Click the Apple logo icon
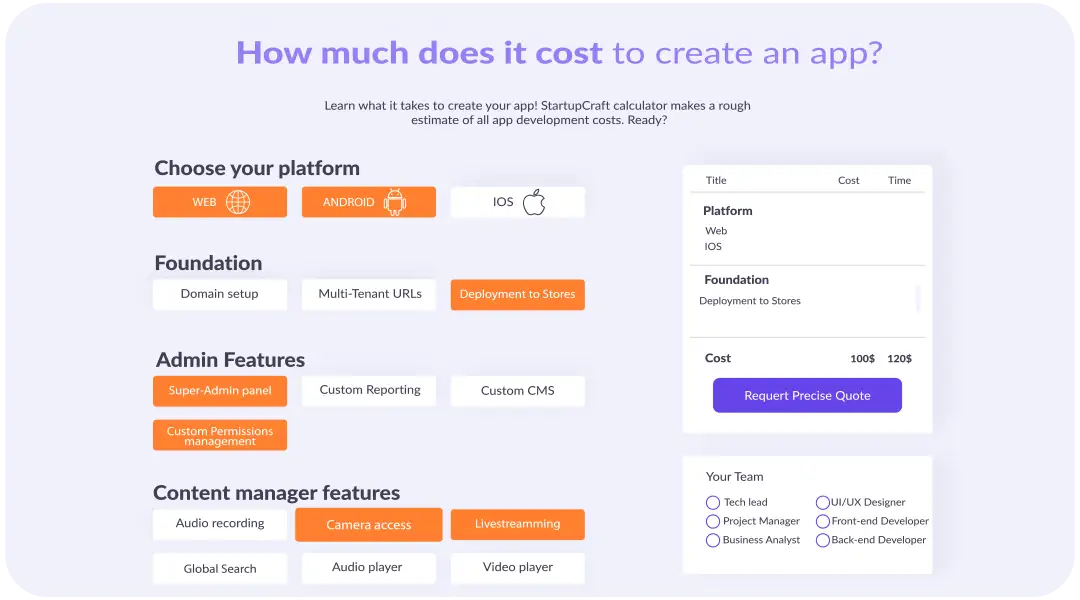The image size is (1080, 600). (x=534, y=202)
